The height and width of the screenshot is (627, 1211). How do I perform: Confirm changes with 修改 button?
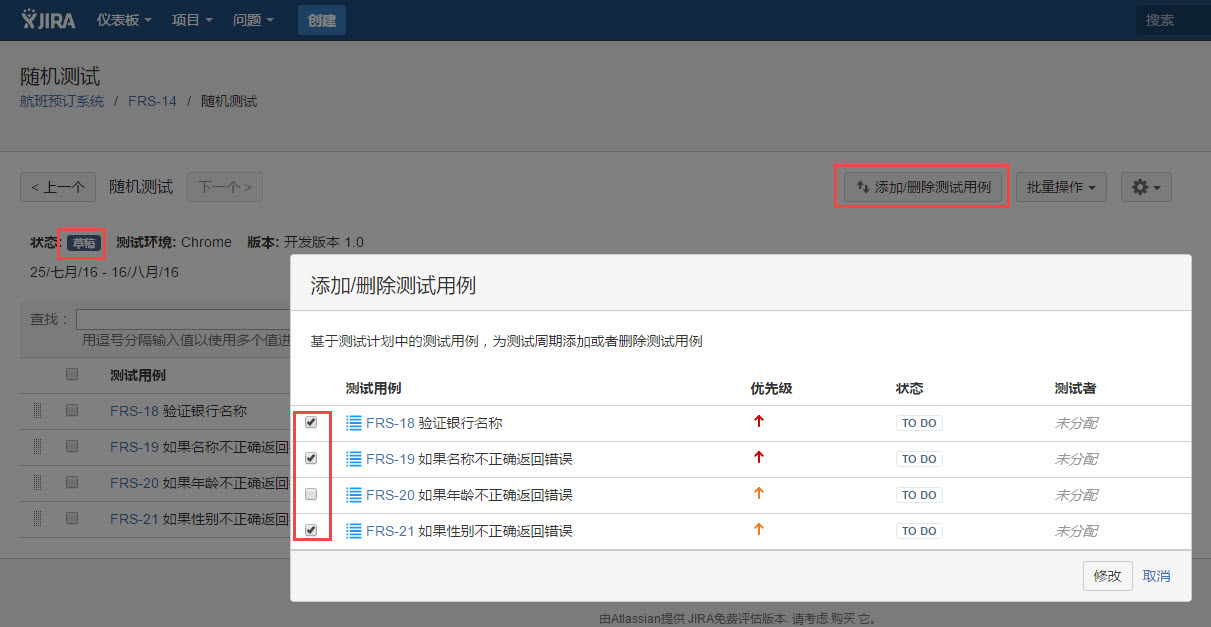point(1108,576)
